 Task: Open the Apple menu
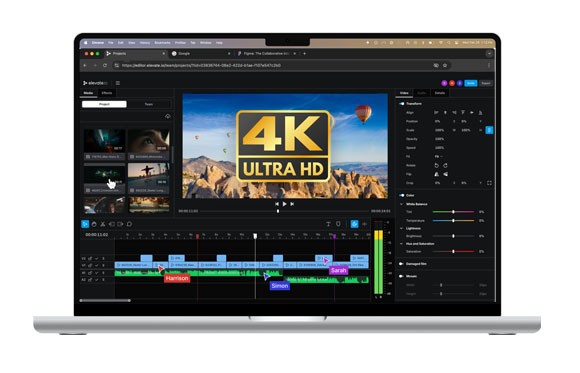click(x=86, y=43)
